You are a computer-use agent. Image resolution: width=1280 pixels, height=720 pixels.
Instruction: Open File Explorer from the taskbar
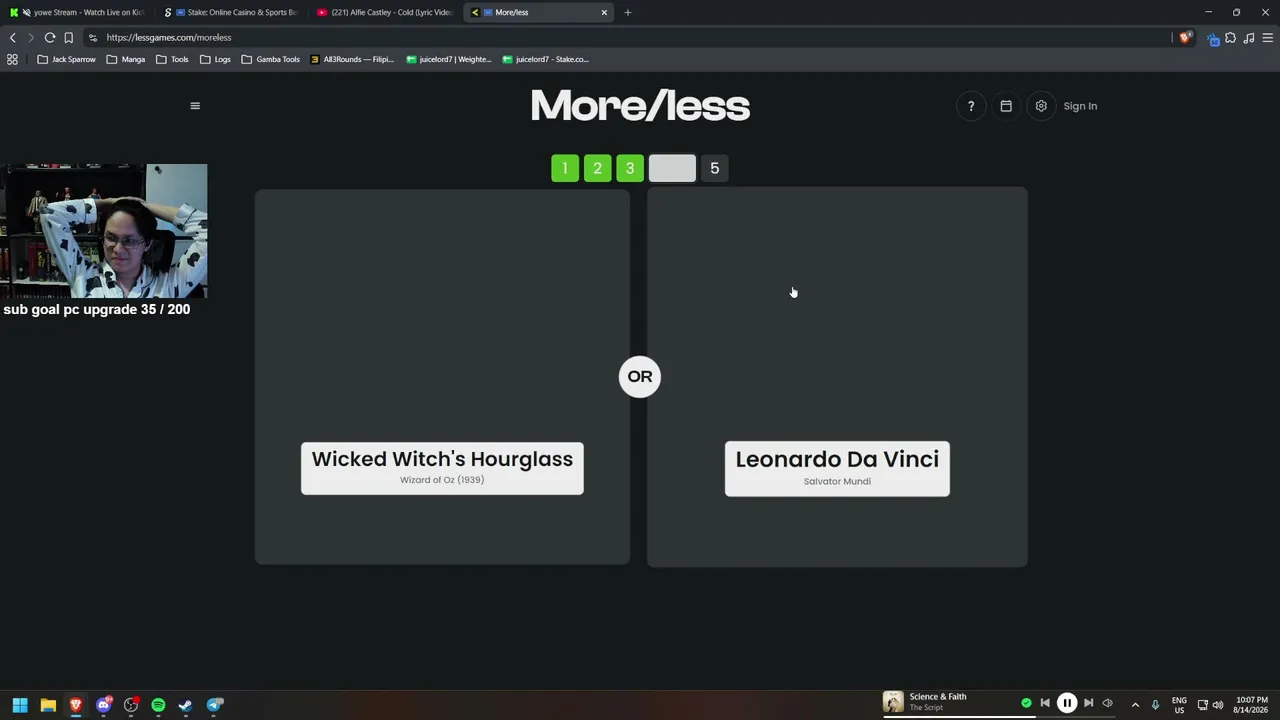(48, 705)
